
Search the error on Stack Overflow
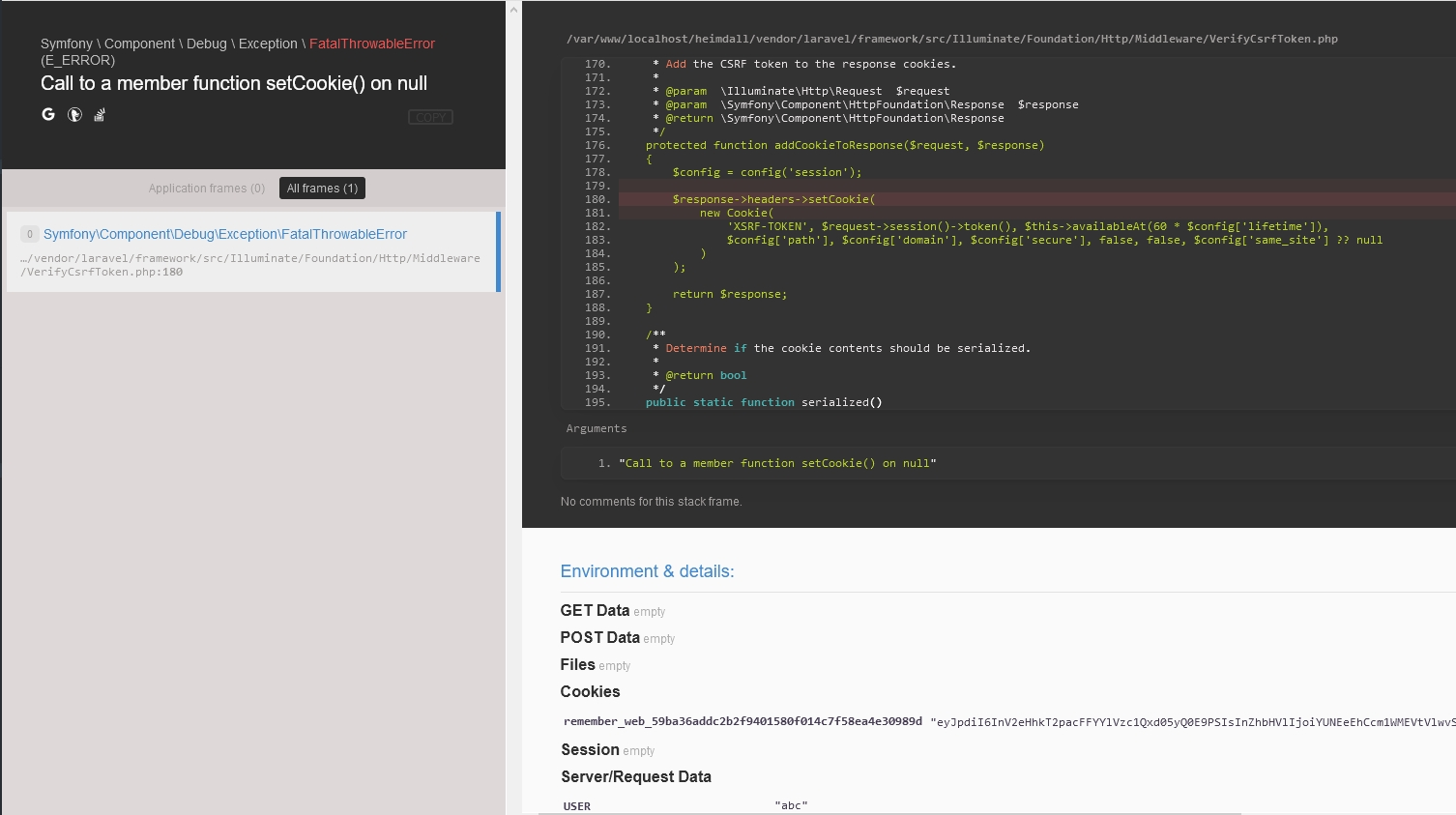coord(99,114)
